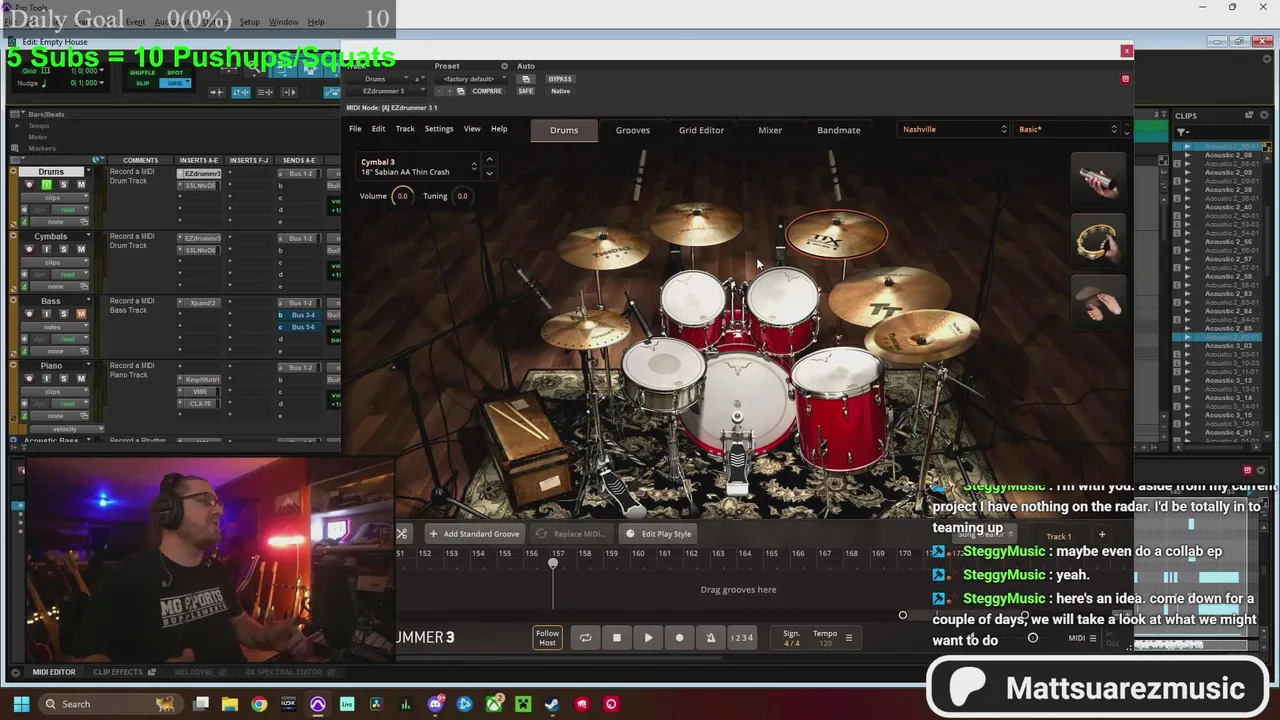
Task: Solo the Cymbals track
Action: (x=63, y=249)
